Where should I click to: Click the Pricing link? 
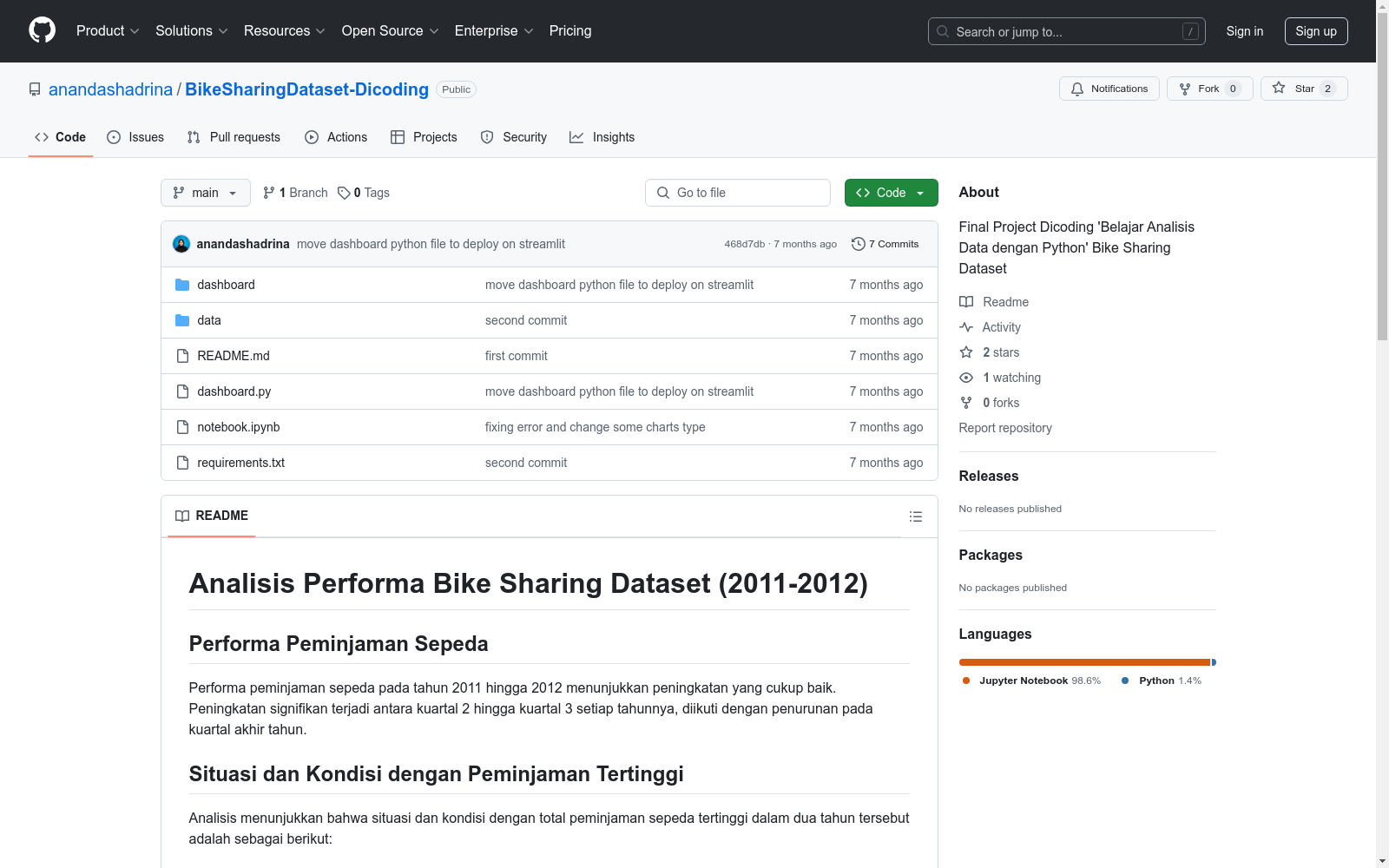[570, 31]
